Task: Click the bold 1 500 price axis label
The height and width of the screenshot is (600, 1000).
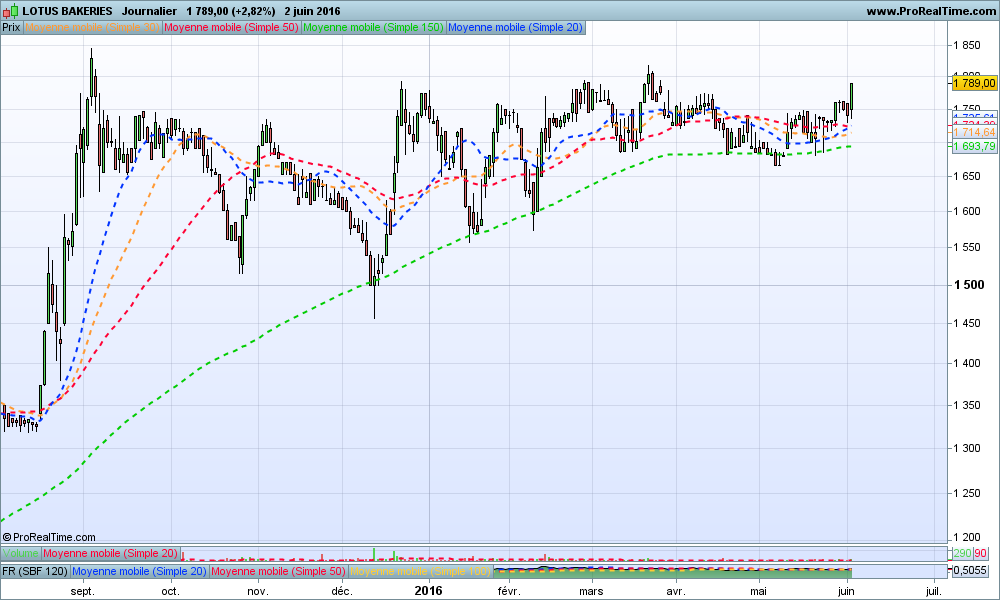Action: [969, 285]
